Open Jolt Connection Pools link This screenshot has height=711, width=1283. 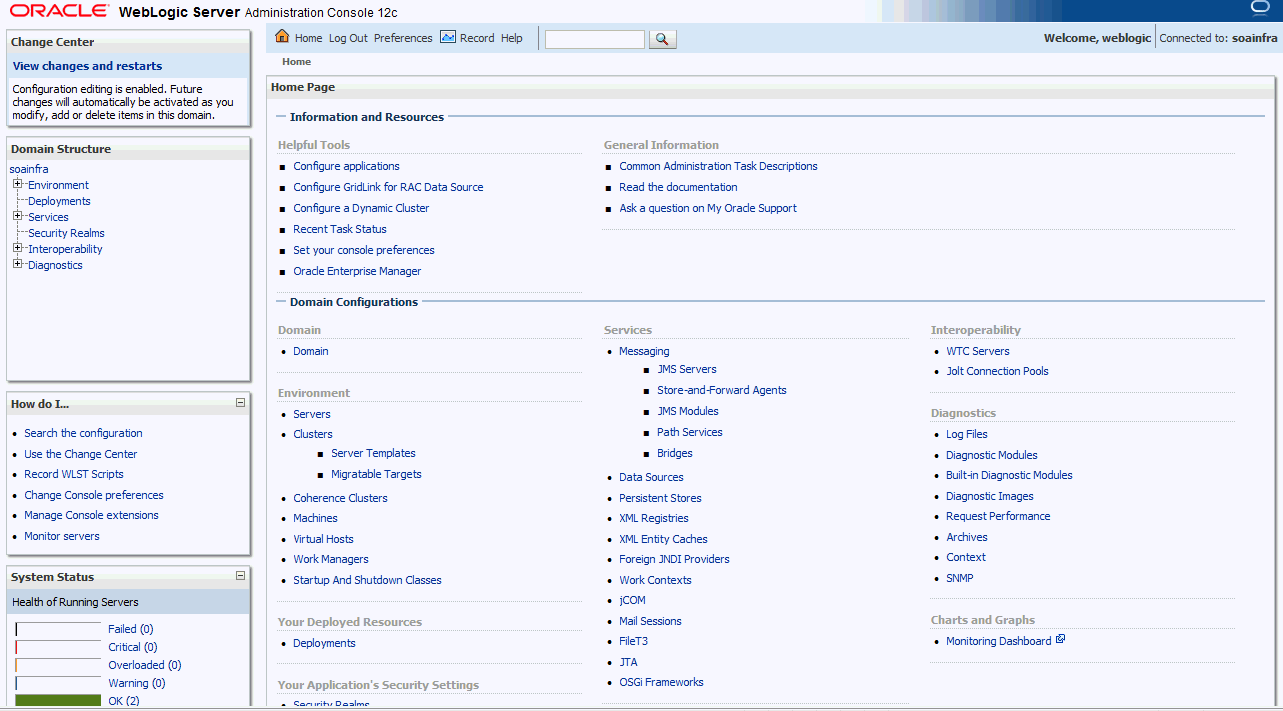click(997, 371)
